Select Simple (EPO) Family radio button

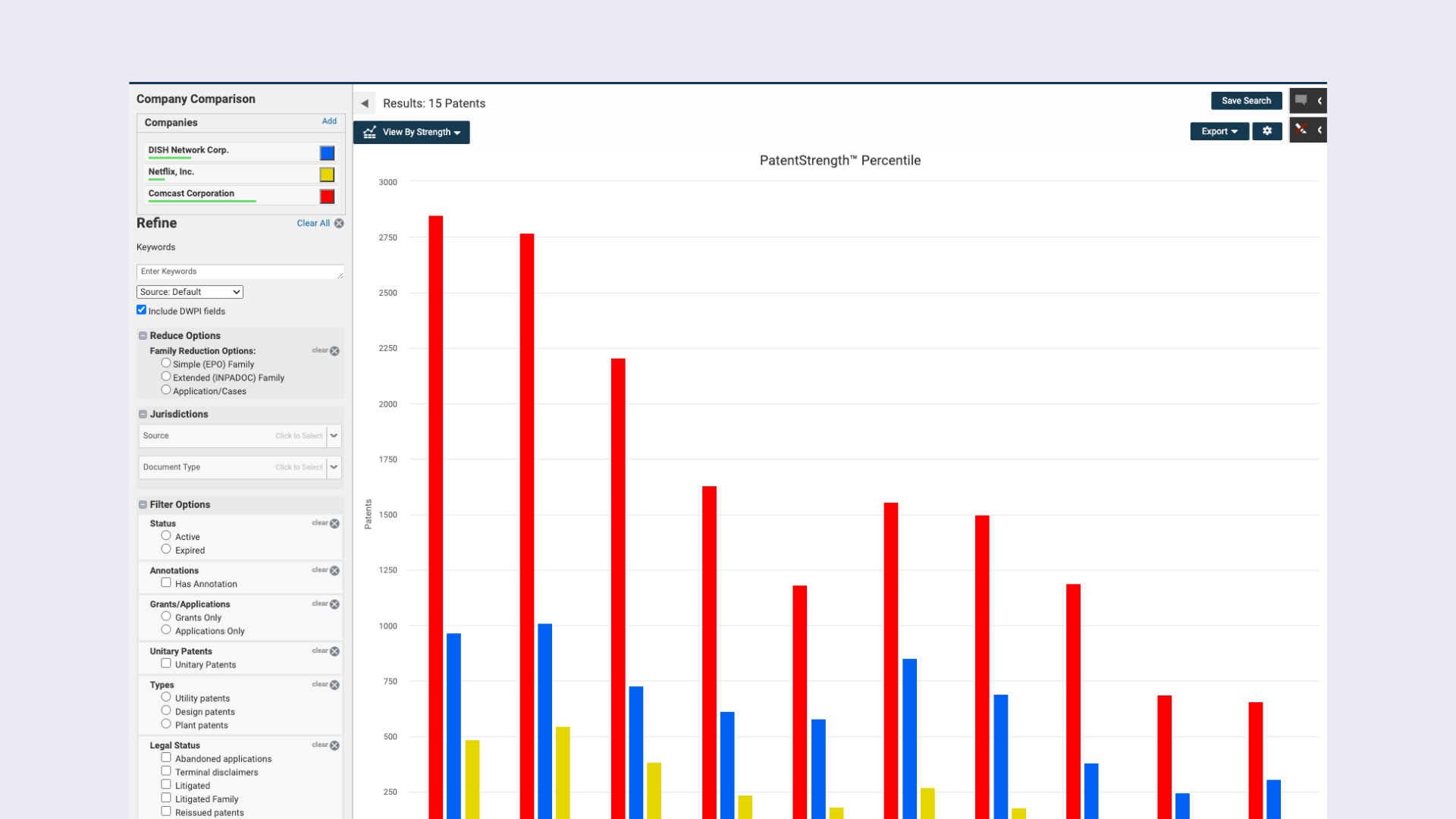(165, 363)
